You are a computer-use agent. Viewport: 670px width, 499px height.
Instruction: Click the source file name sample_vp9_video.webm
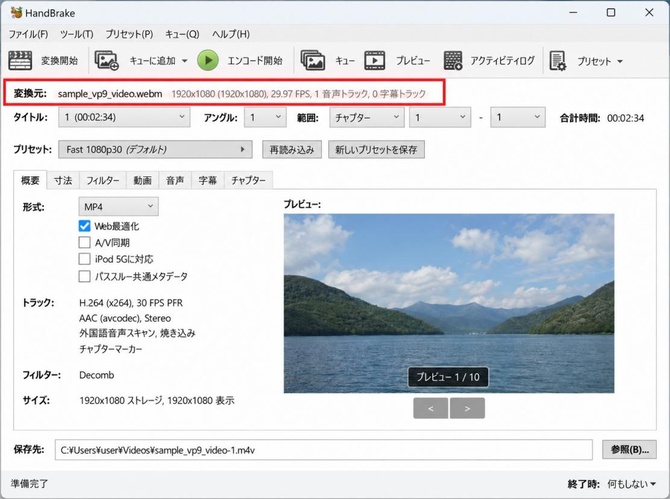[110, 94]
